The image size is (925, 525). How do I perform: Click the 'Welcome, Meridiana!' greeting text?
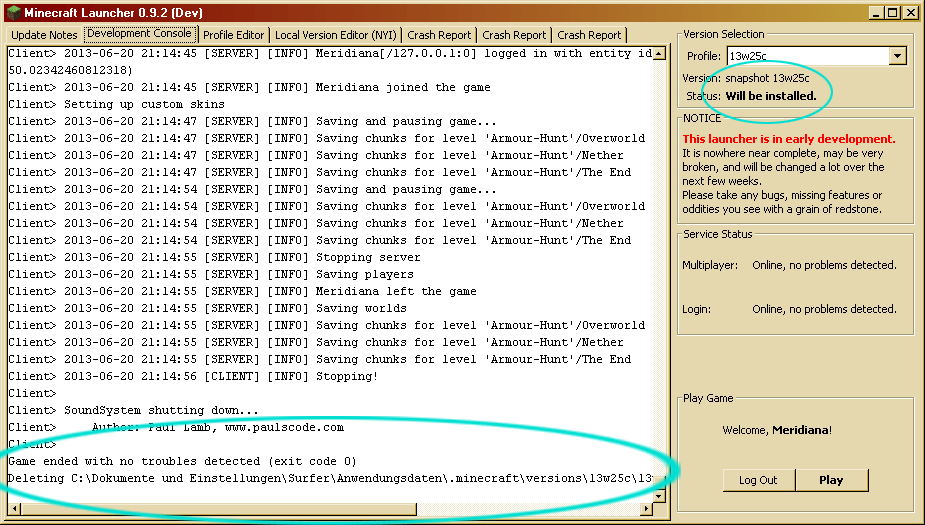777,430
